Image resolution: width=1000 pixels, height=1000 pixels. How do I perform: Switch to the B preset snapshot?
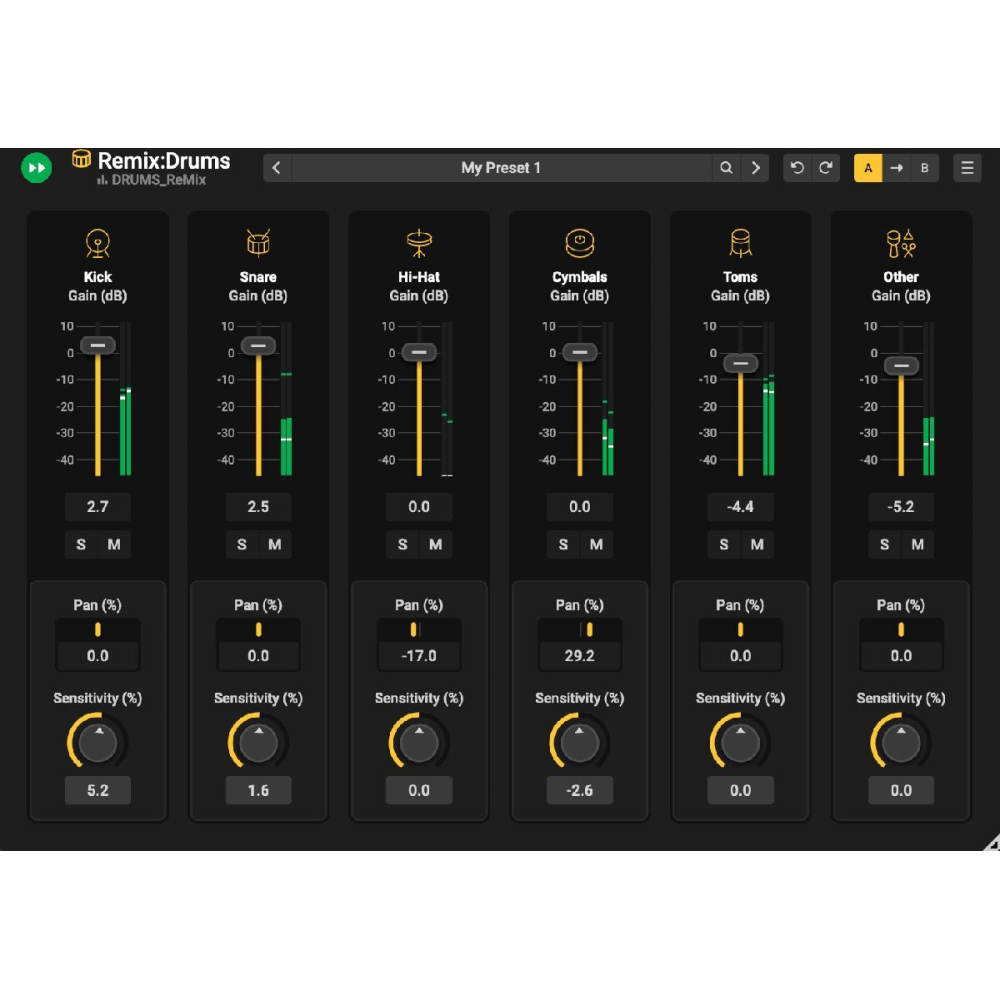(925, 168)
